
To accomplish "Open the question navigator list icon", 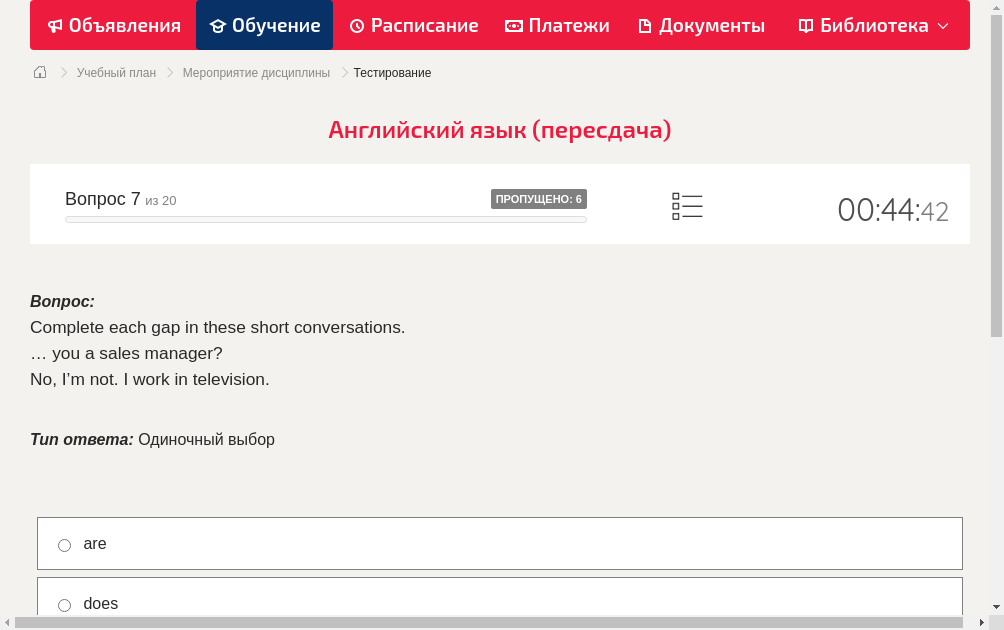I will [x=687, y=206].
